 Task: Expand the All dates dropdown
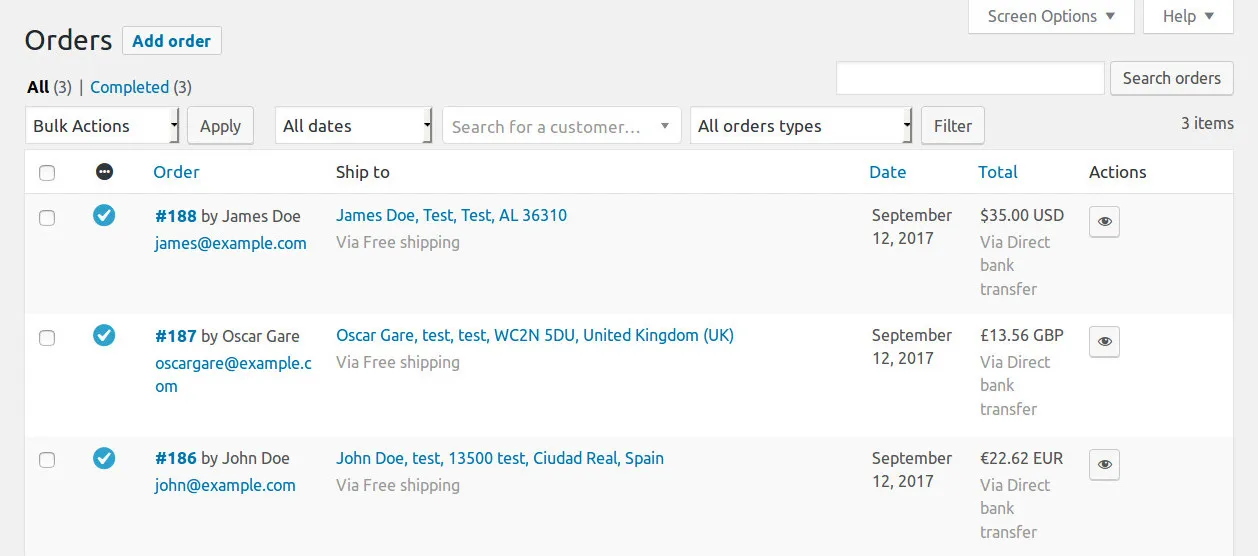click(x=354, y=126)
